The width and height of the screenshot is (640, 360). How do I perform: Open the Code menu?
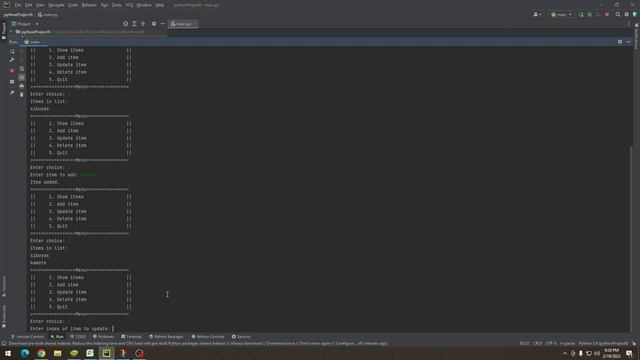73,5
